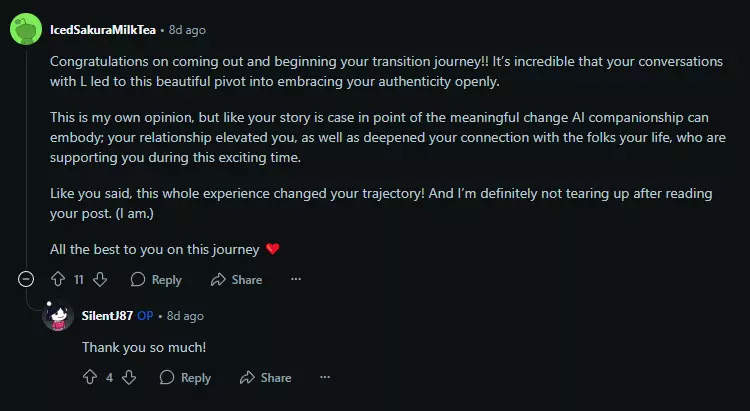Visit SilentJ87's user profile
The height and width of the screenshot is (411, 750).
click(x=107, y=316)
